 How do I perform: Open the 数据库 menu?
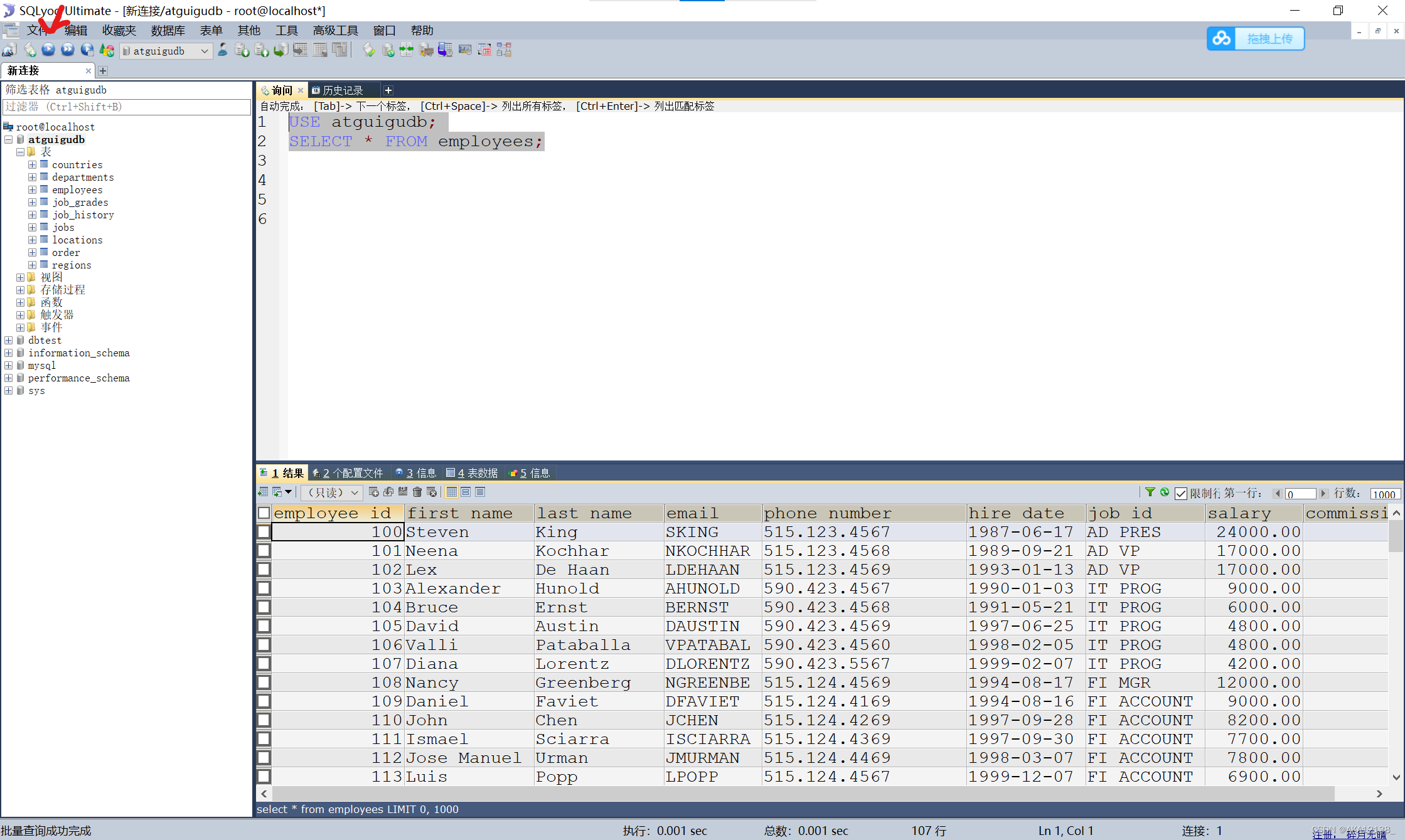click(x=168, y=31)
